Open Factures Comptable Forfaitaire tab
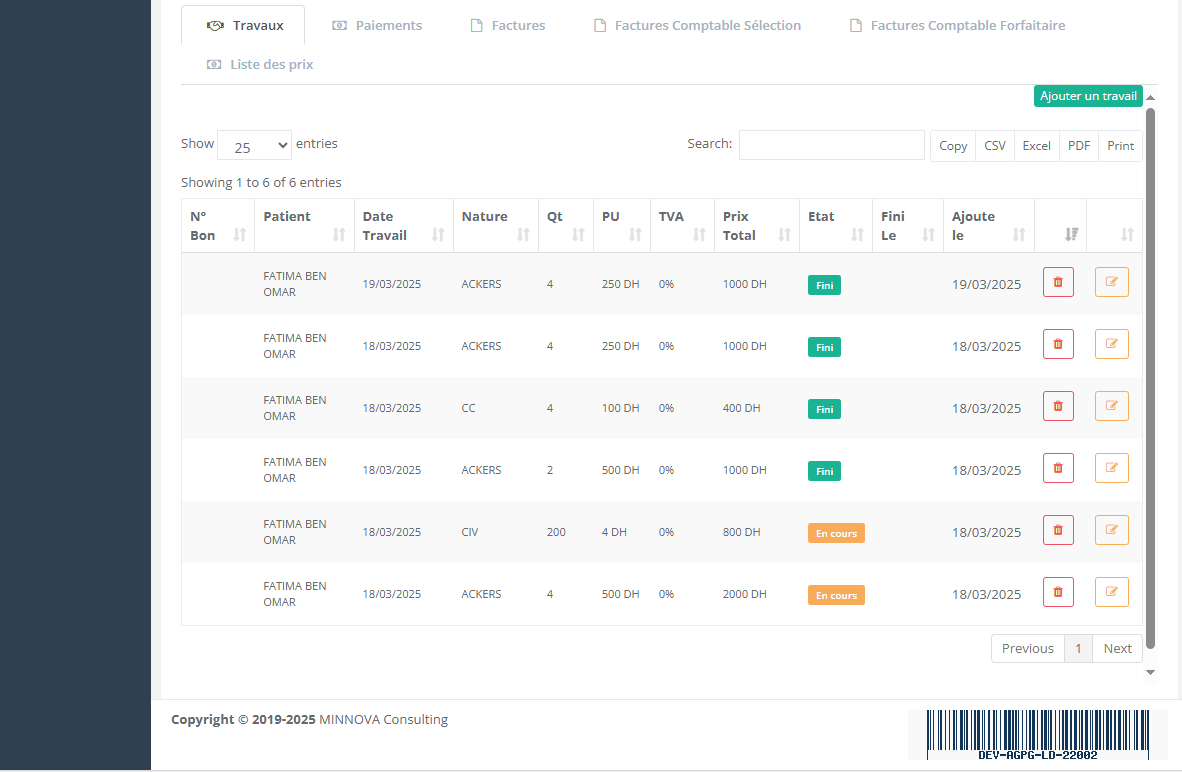 pos(957,25)
